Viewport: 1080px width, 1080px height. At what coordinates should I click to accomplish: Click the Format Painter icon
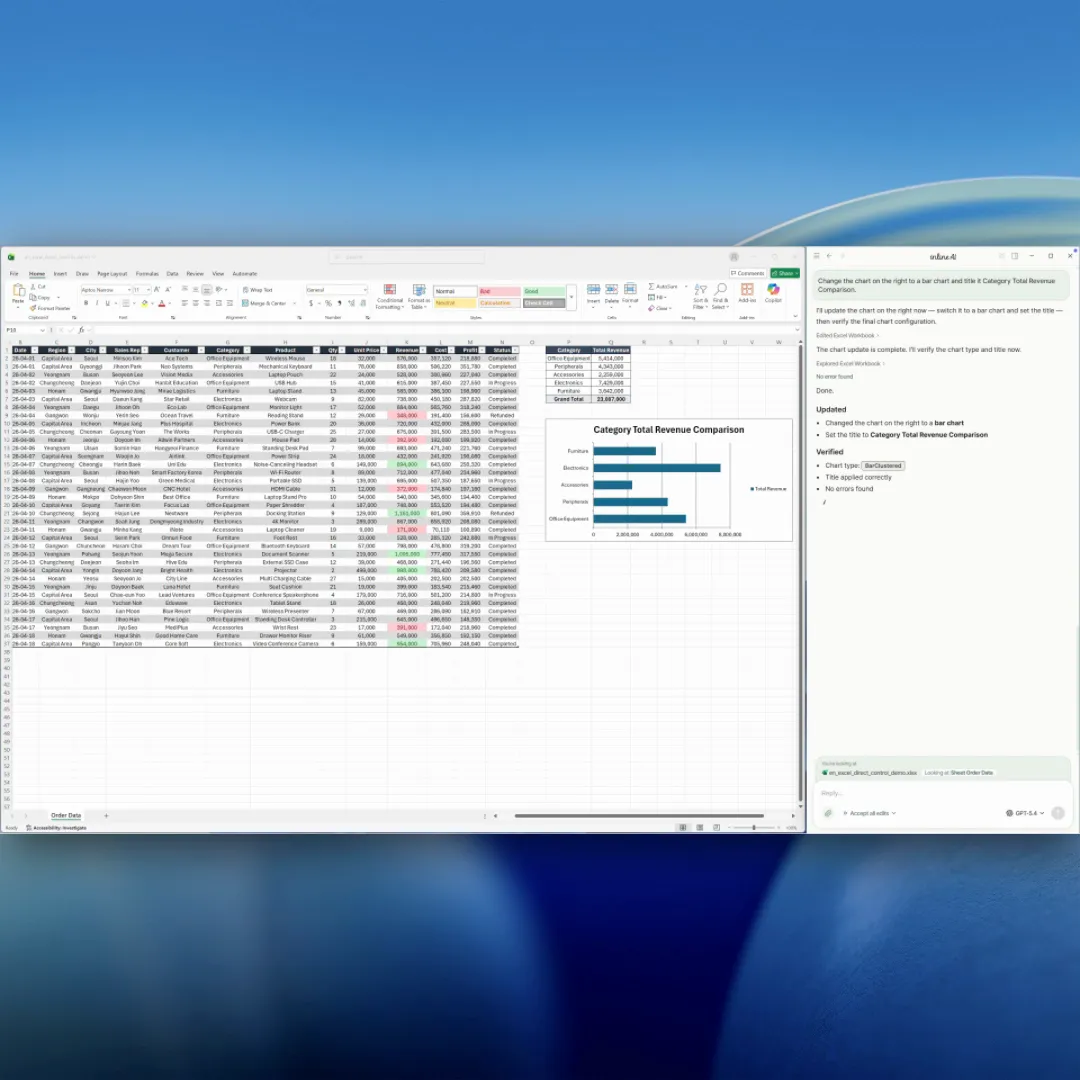pyautogui.click(x=35, y=308)
